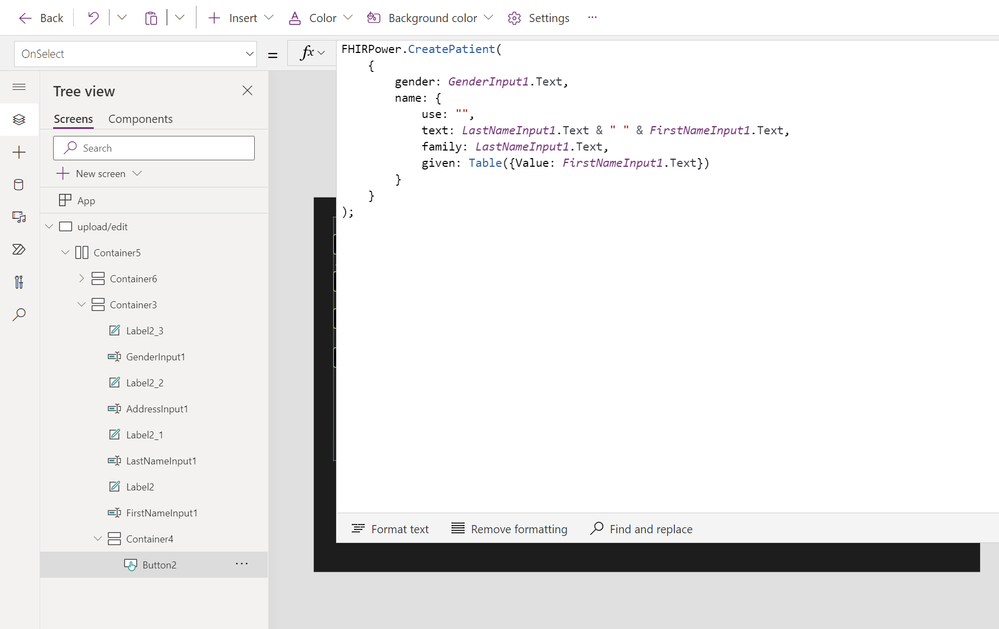Click New screen button
999x629 pixels.
point(99,173)
